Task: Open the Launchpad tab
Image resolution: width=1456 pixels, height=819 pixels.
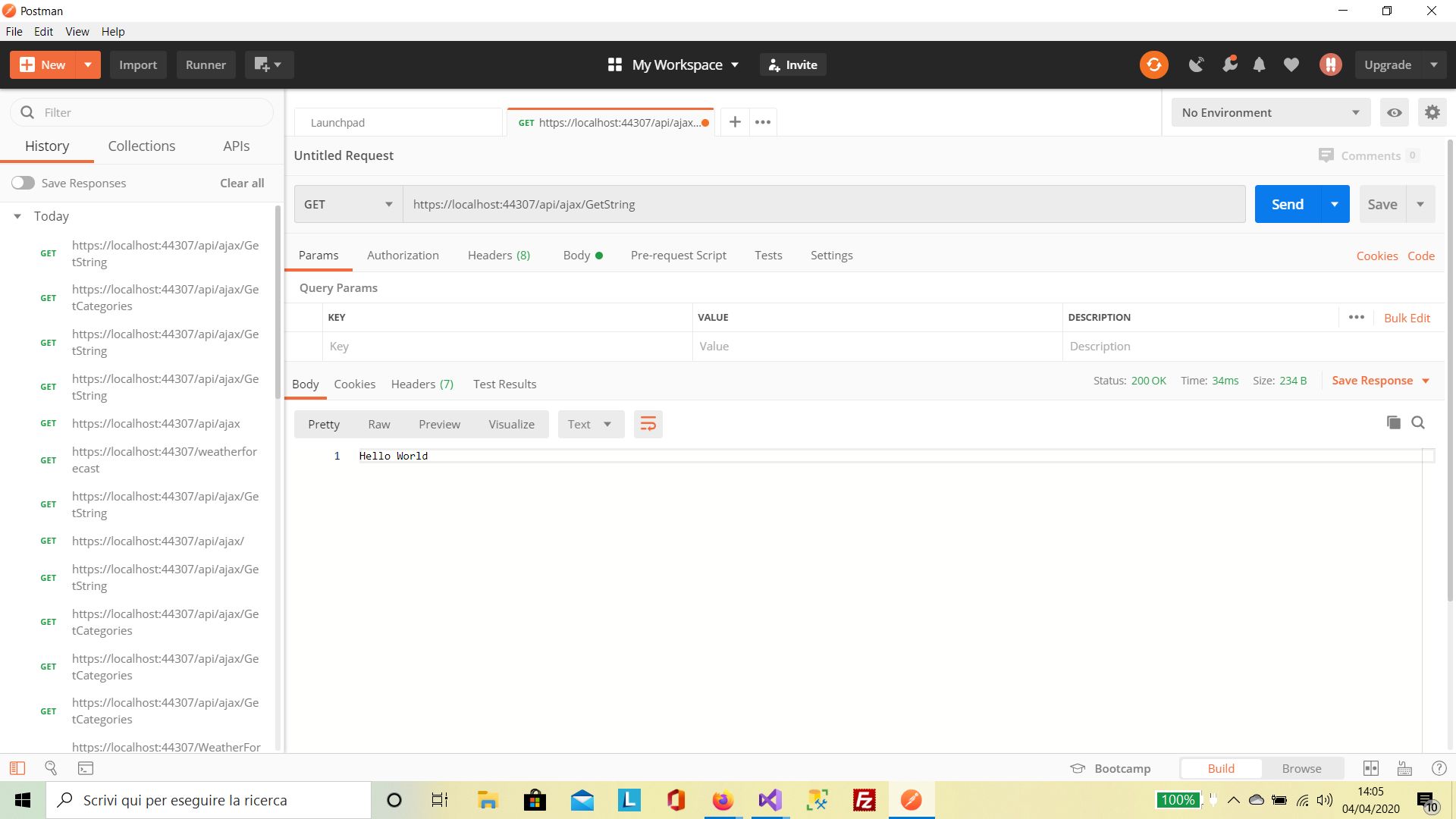Action: (399, 122)
